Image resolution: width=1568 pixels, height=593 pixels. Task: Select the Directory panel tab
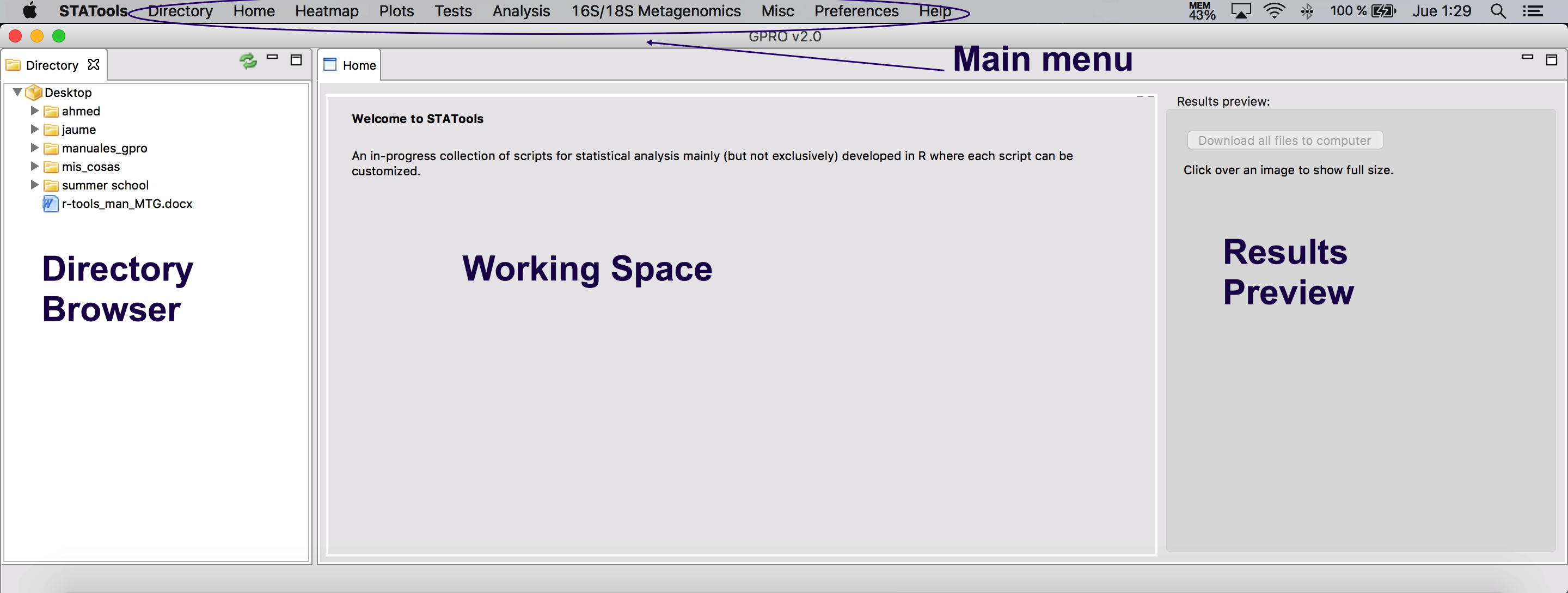tap(53, 65)
